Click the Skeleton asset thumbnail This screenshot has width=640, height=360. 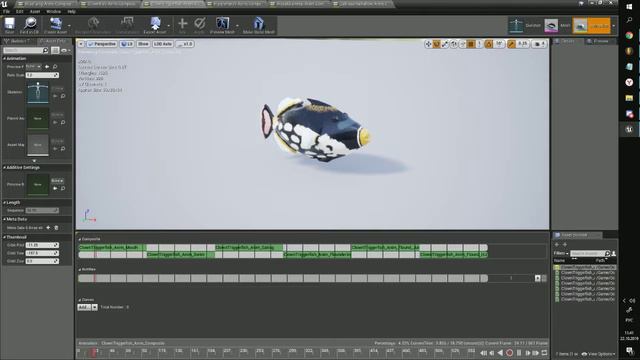[38, 92]
